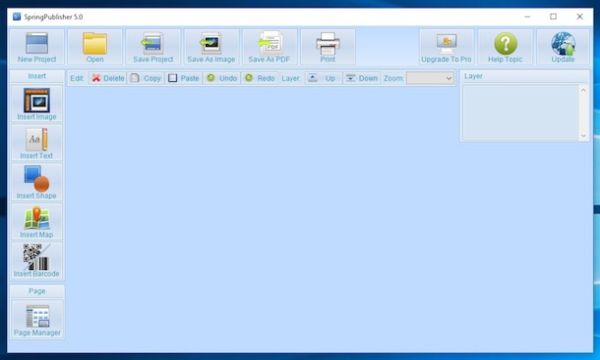The height and width of the screenshot is (360, 600).
Task: Click Insert Map tool
Action: (x=37, y=222)
